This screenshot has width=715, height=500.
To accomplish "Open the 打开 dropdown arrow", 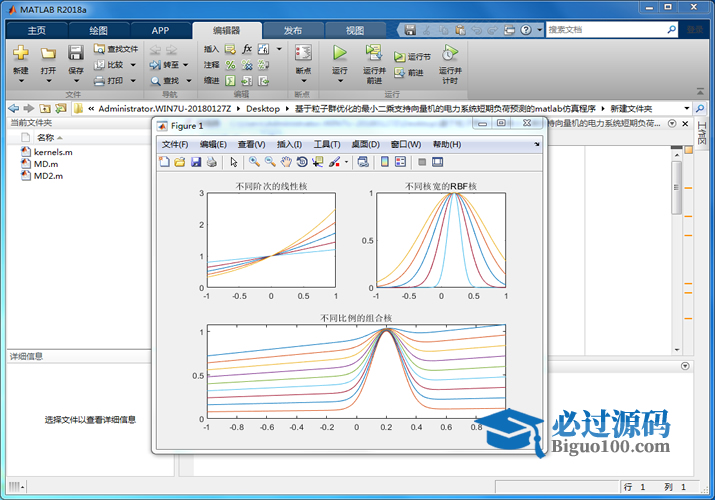I will [x=48, y=81].
